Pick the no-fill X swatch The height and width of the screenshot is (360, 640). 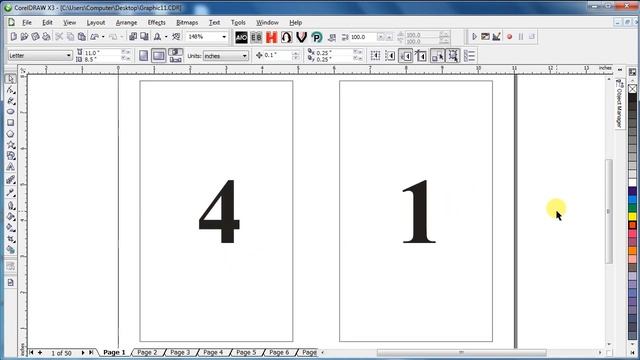pyautogui.click(x=632, y=89)
